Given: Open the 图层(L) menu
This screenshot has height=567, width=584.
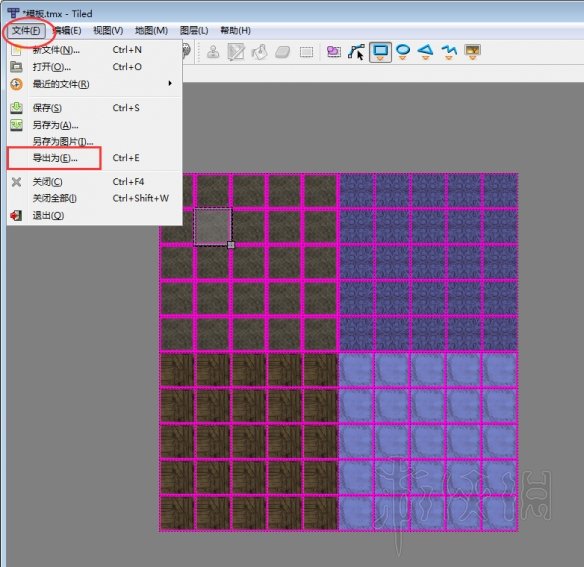Looking at the screenshot, I should [194, 31].
